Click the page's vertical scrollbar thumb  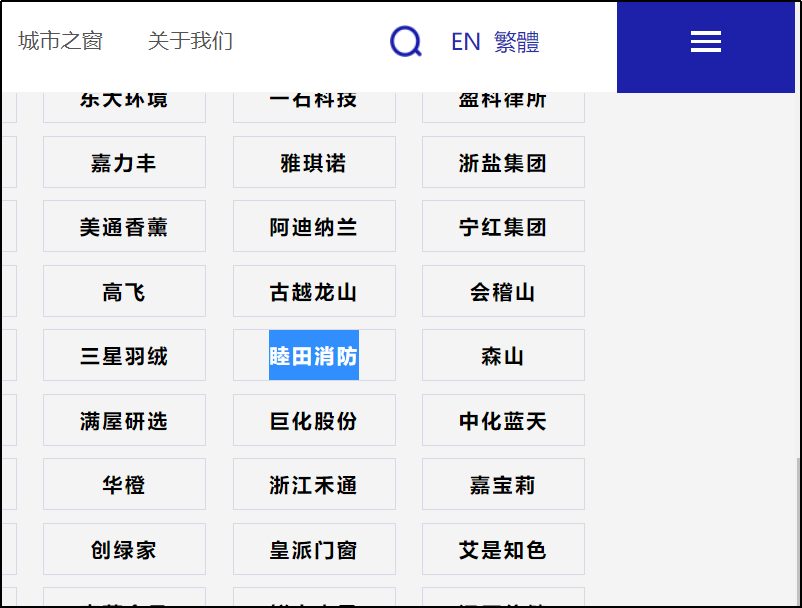798,532
